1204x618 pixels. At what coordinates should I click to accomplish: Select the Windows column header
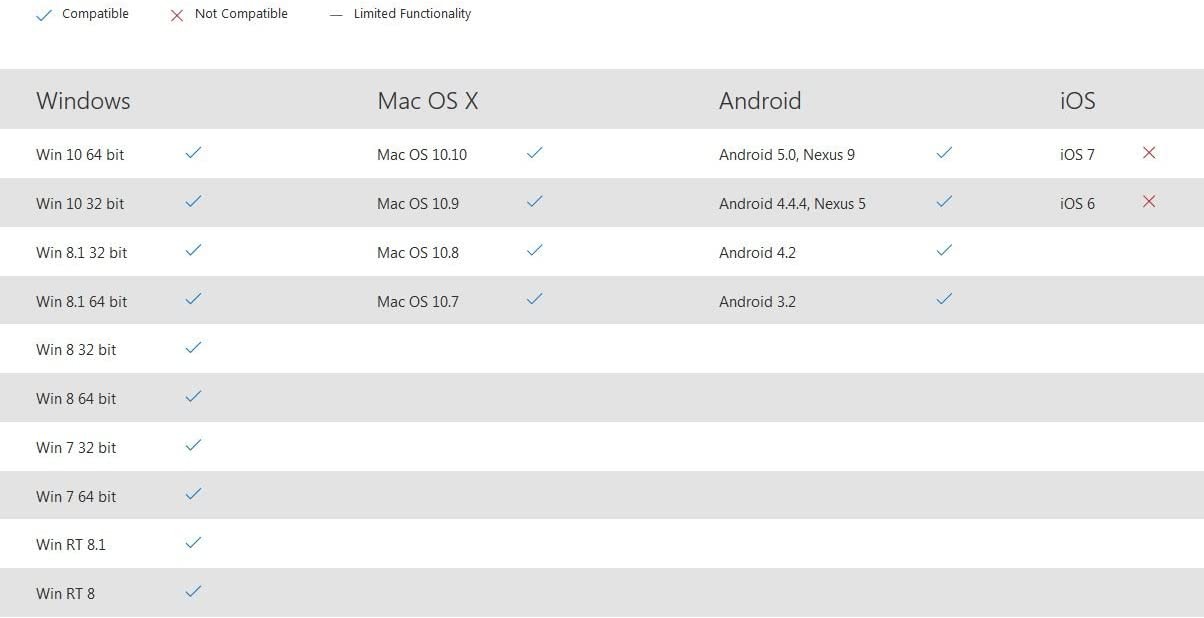pos(83,101)
